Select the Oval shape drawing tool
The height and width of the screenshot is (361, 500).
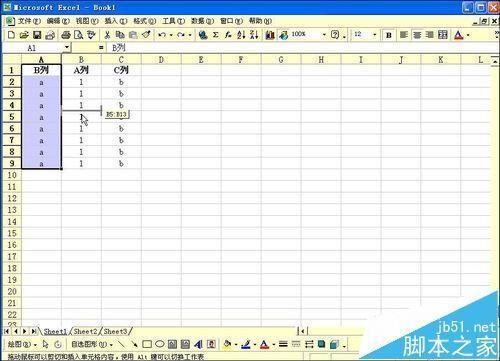pos(160,344)
